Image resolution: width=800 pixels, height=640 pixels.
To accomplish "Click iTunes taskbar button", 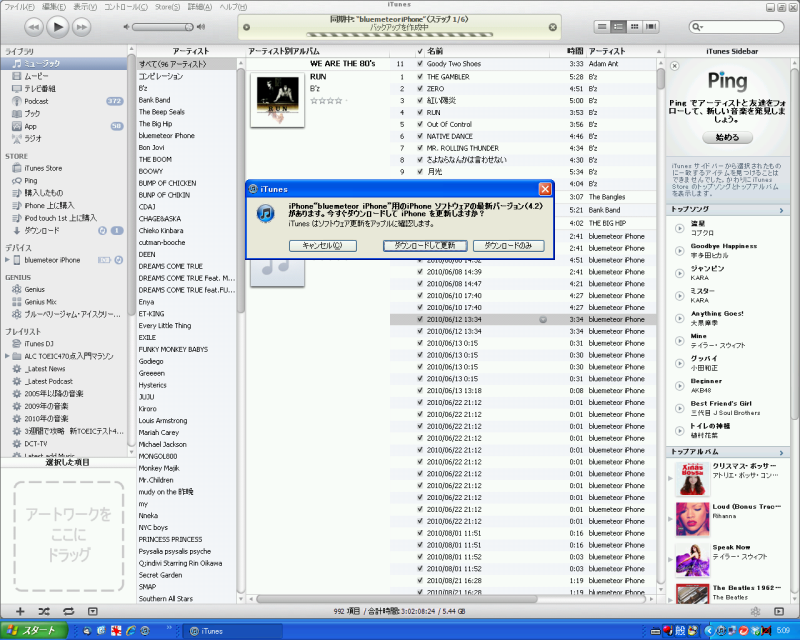I will pos(232,631).
